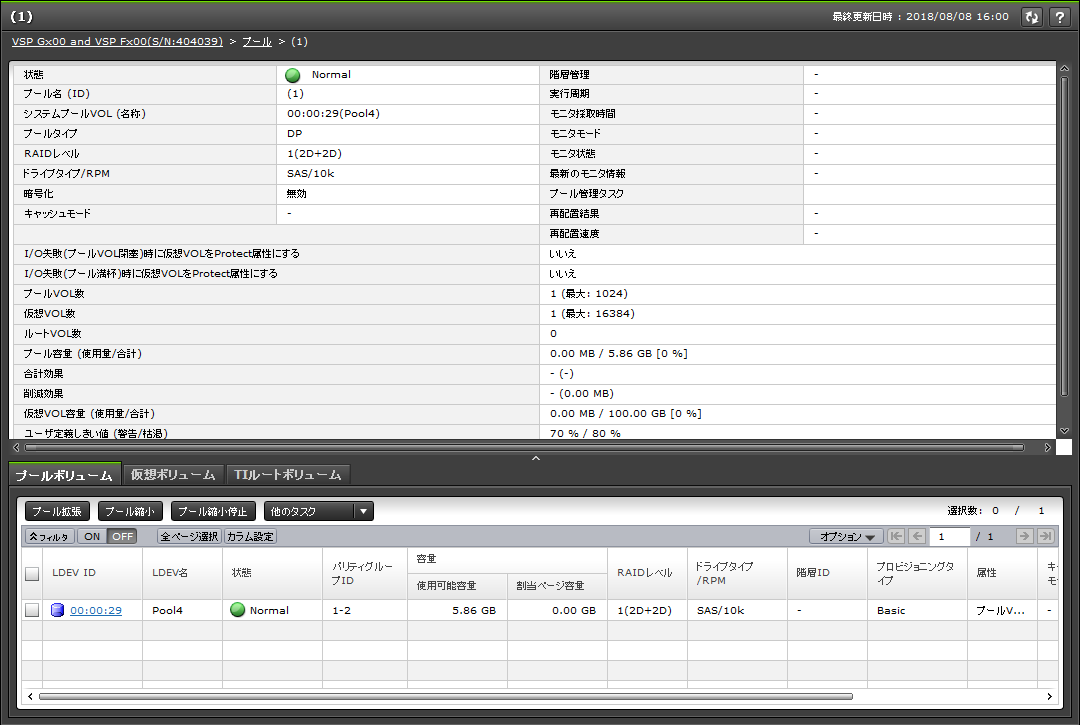1080x725 pixels.
Task: Check the select-all checkbox in table header
Action: point(33,574)
